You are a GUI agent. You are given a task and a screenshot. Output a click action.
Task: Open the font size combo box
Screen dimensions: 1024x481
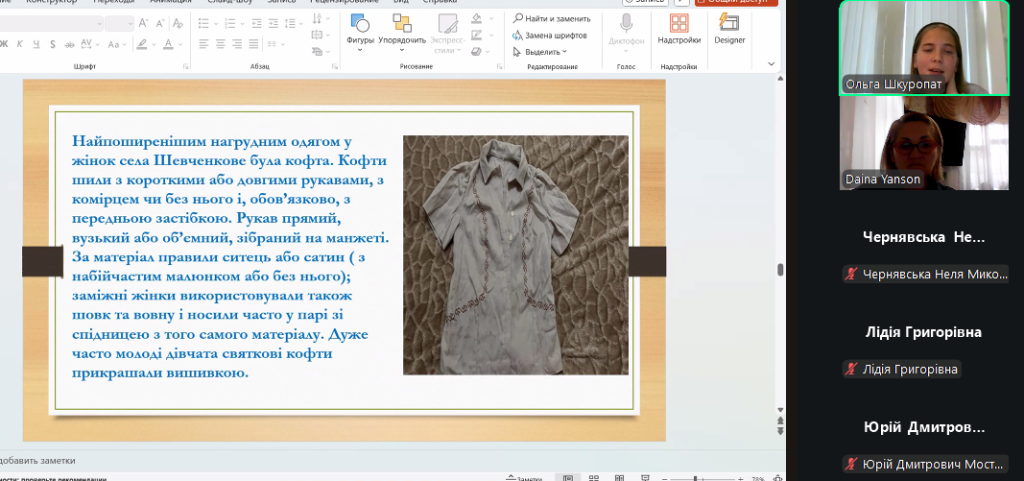coord(120,23)
